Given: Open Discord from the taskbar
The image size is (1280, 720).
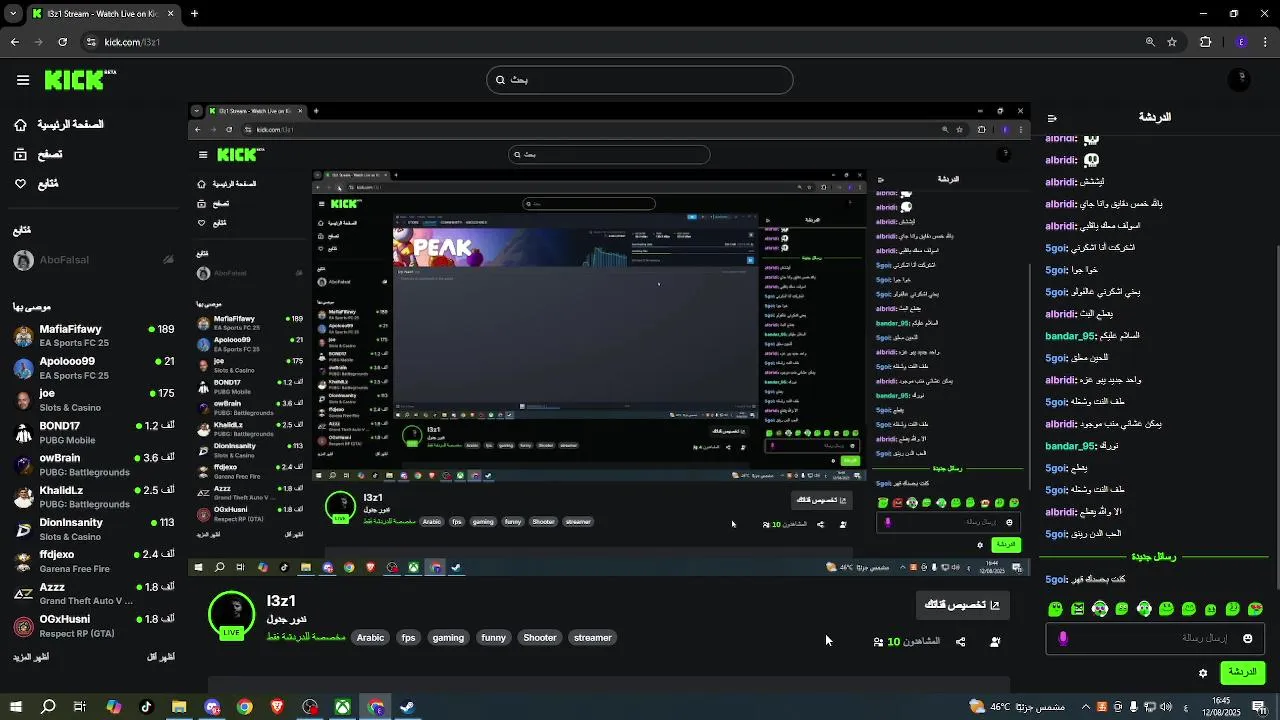Looking at the screenshot, I should (212, 707).
